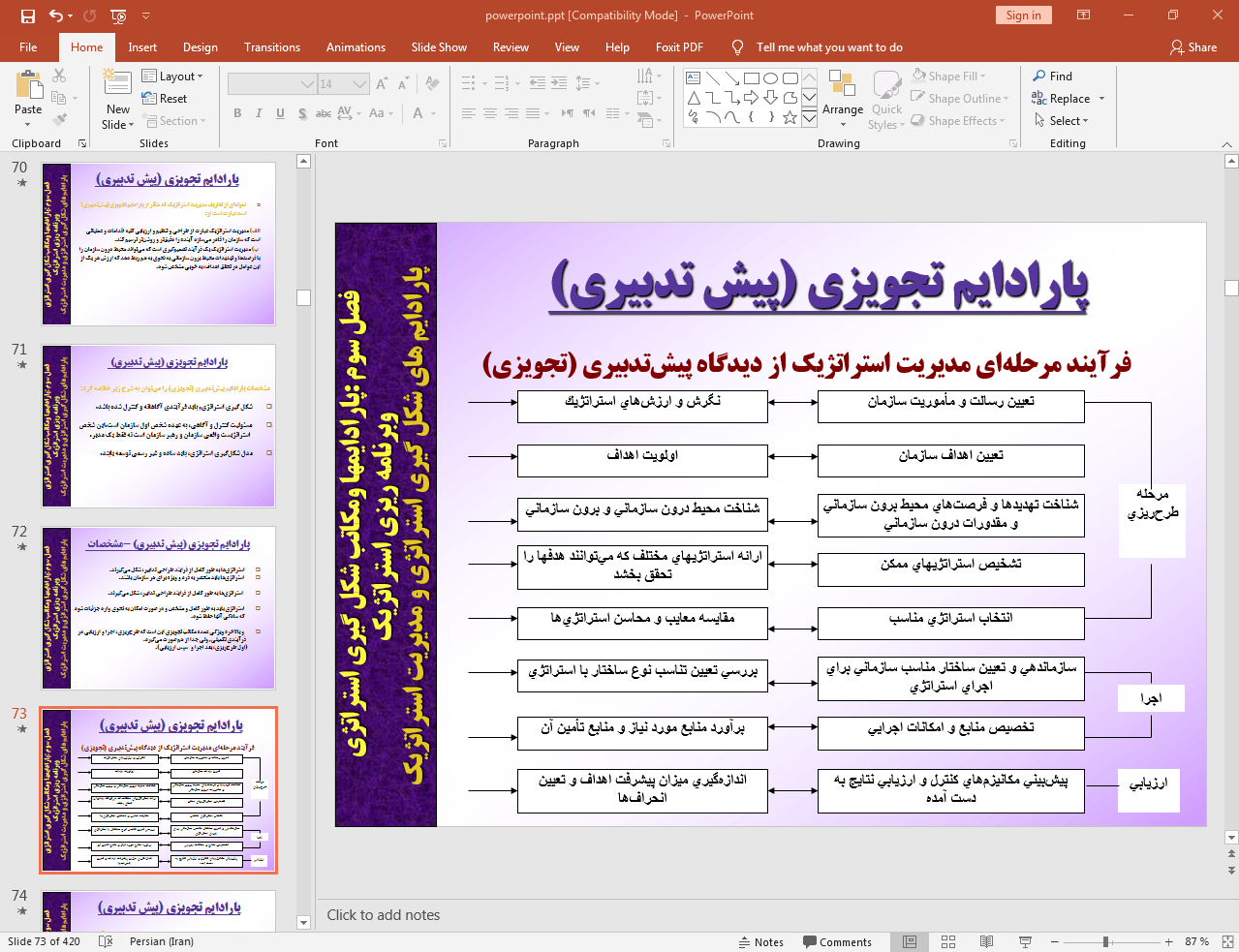Toggle Align Right paragraph

511,113
